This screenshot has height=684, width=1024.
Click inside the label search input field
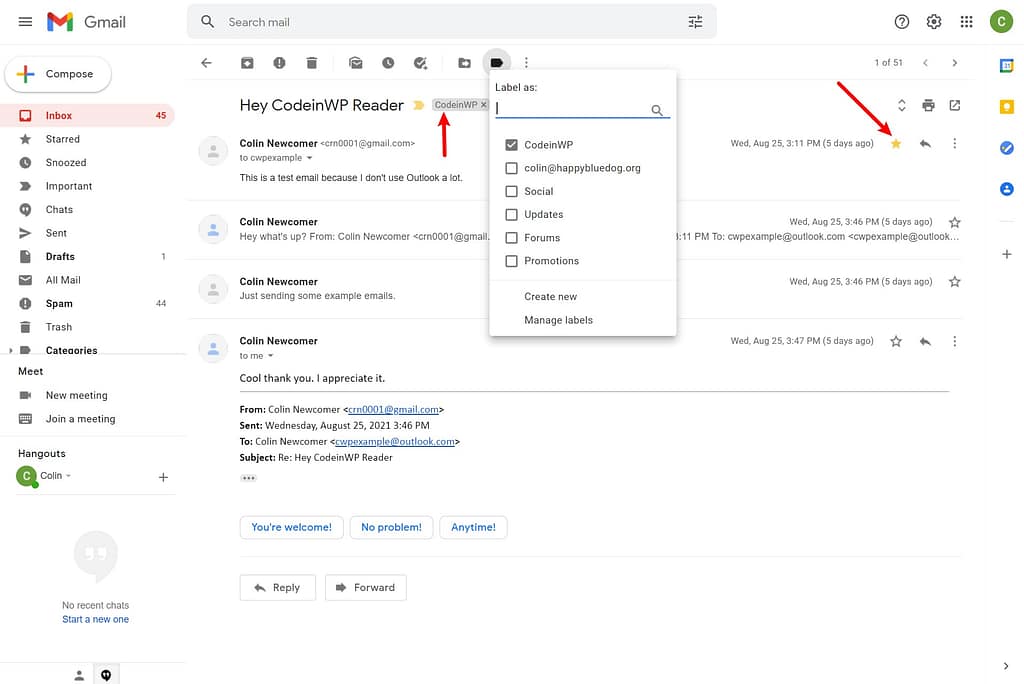coord(570,108)
